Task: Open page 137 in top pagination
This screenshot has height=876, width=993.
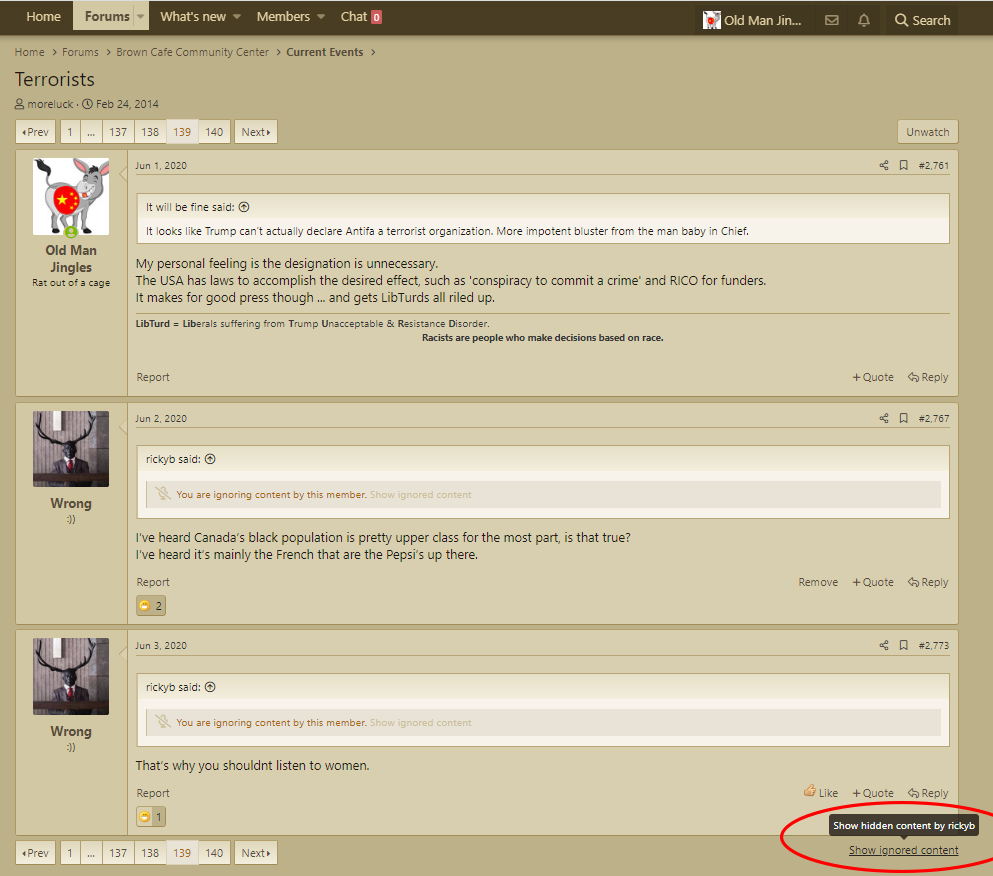Action: (x=118, y=132)
